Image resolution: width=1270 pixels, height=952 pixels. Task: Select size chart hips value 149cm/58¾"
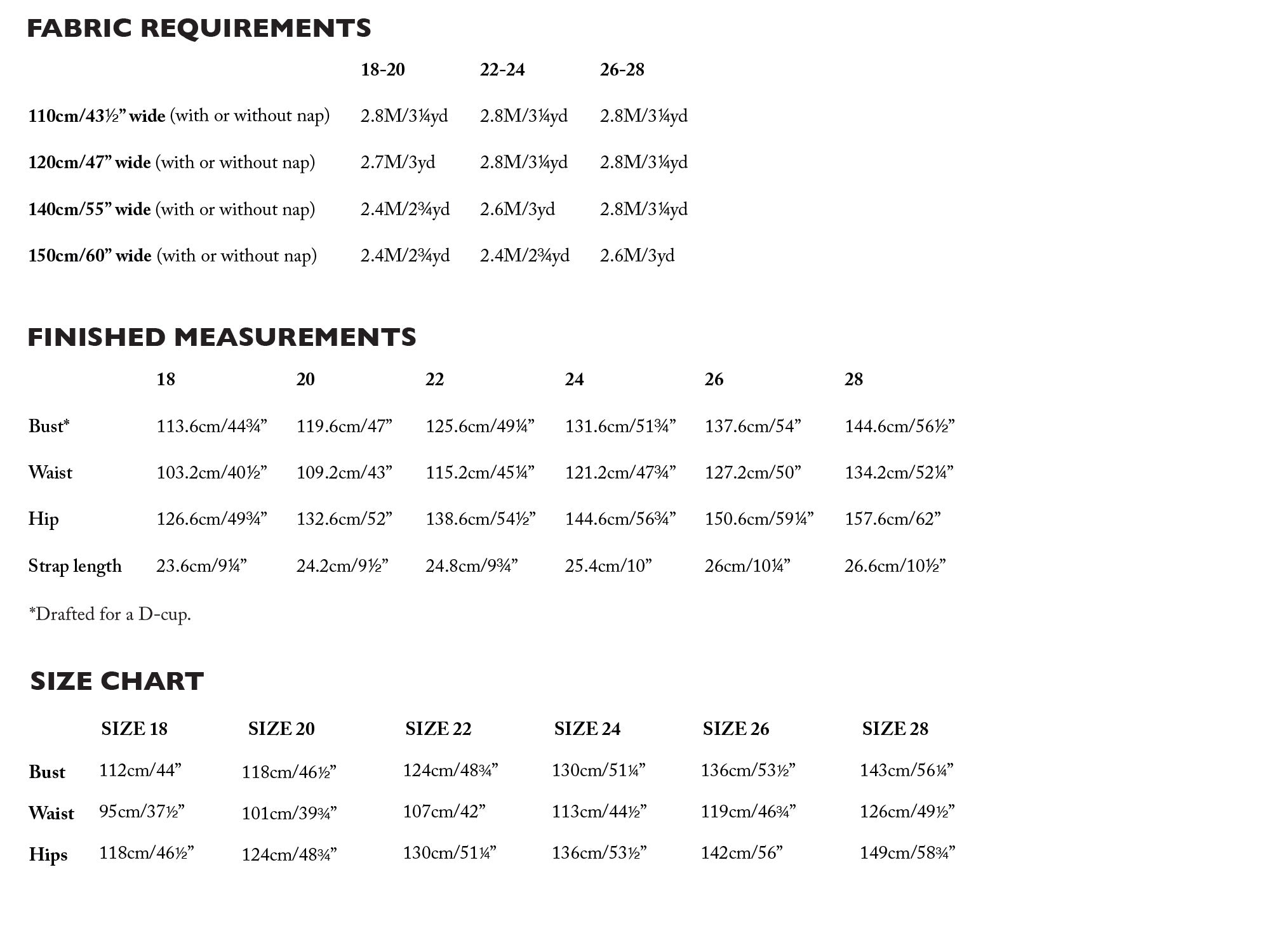click(907, 853)
